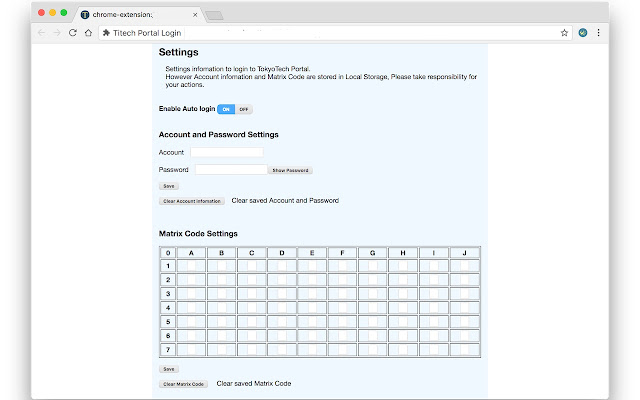Screen dimensions: 640x400
Task: Click matrix cell F2
Action: point(342,280)
